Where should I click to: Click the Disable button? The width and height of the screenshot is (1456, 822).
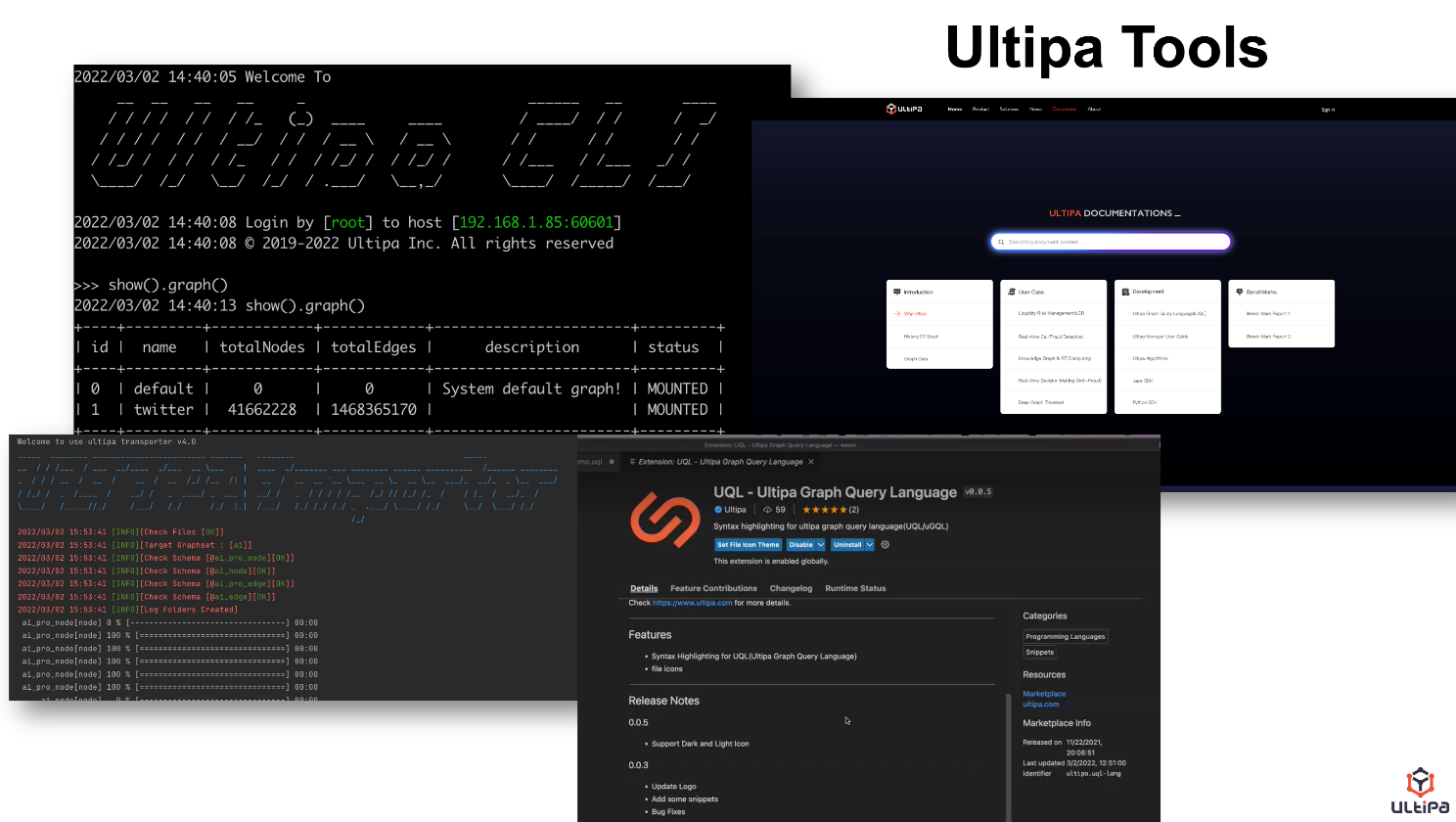(800, 545)
